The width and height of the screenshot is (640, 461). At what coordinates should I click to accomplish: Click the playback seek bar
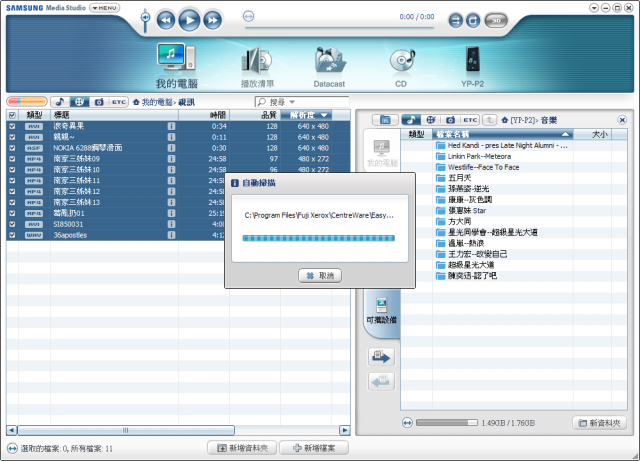tap(339, 28)
